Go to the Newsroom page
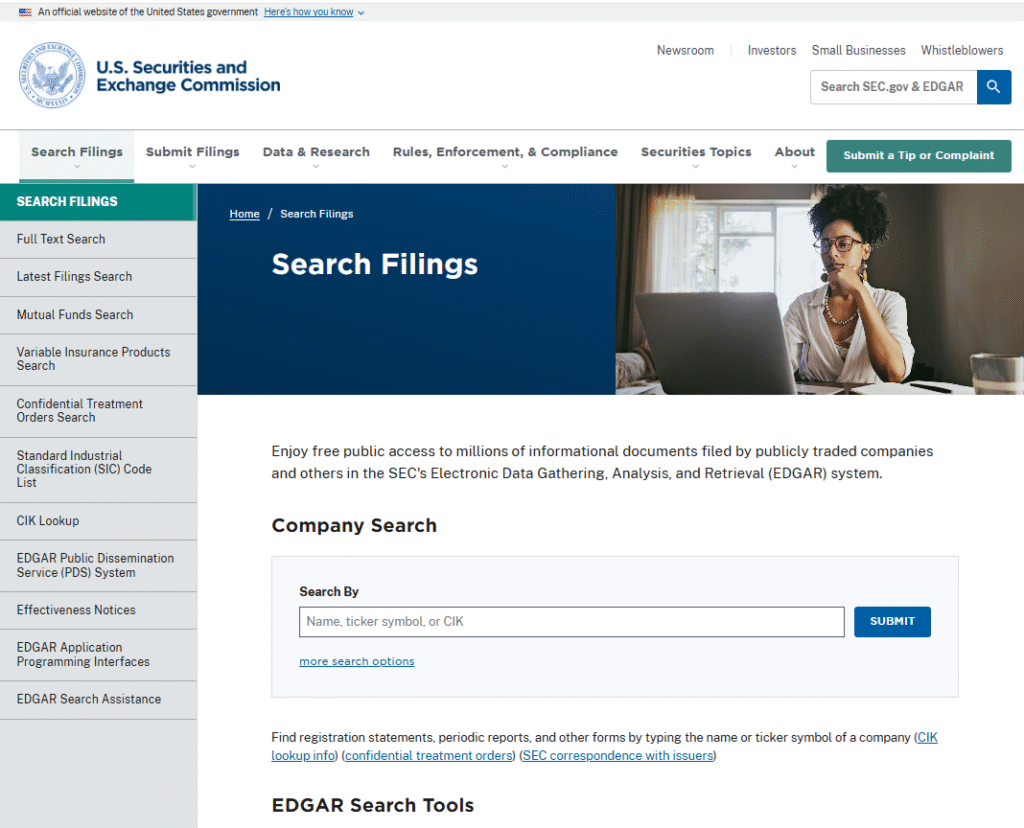The width and height of the screenshot is (1024, 828). coord(685,50)
